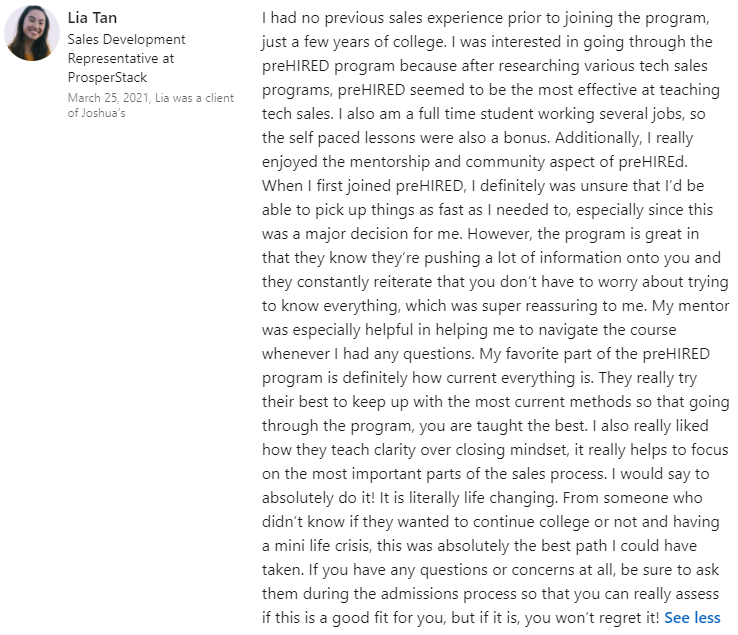Screen dimensions: 738x635
Task: Open Lia Tan's profile photo
Action: pyautogui.click(x=32, y=33)
